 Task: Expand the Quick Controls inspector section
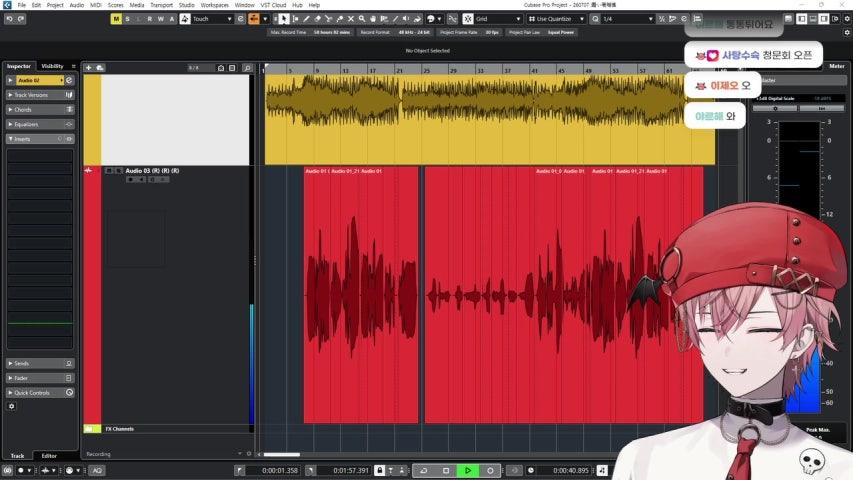pyautogui.click(x=40, y=392)
